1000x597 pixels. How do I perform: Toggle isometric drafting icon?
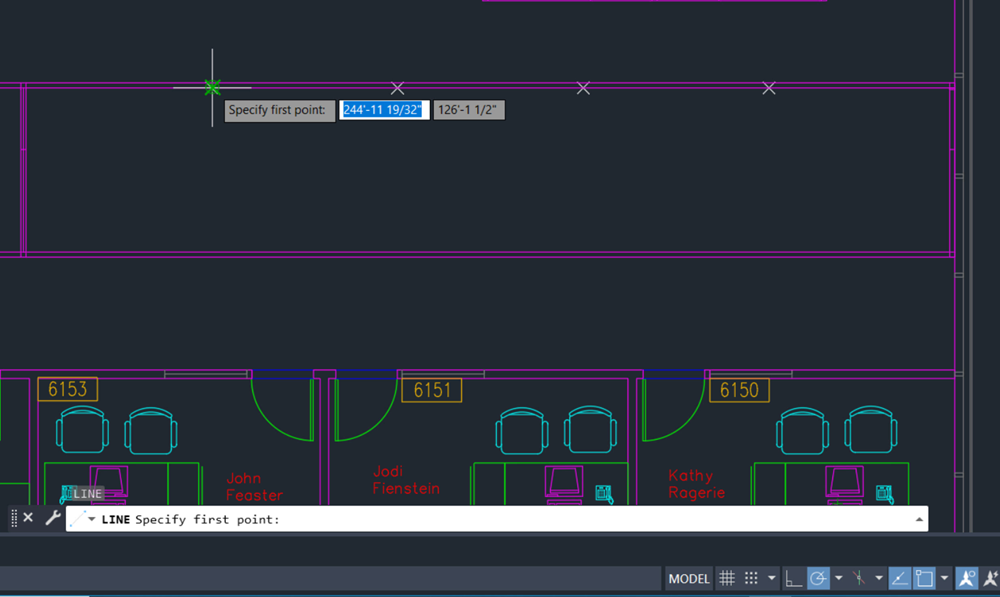pos(859,579)
